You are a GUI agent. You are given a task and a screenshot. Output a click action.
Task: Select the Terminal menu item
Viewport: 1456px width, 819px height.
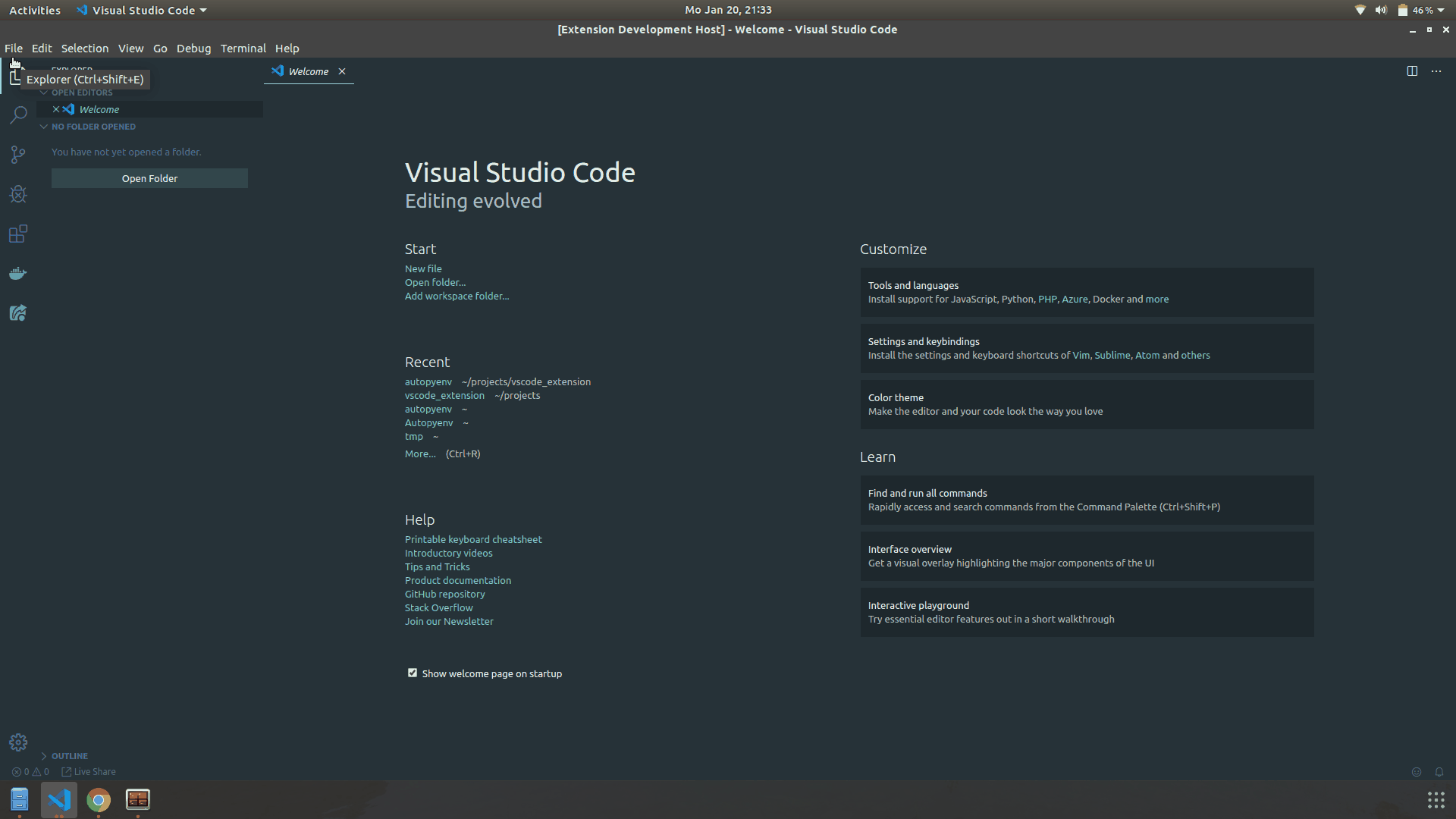point(241,48)
